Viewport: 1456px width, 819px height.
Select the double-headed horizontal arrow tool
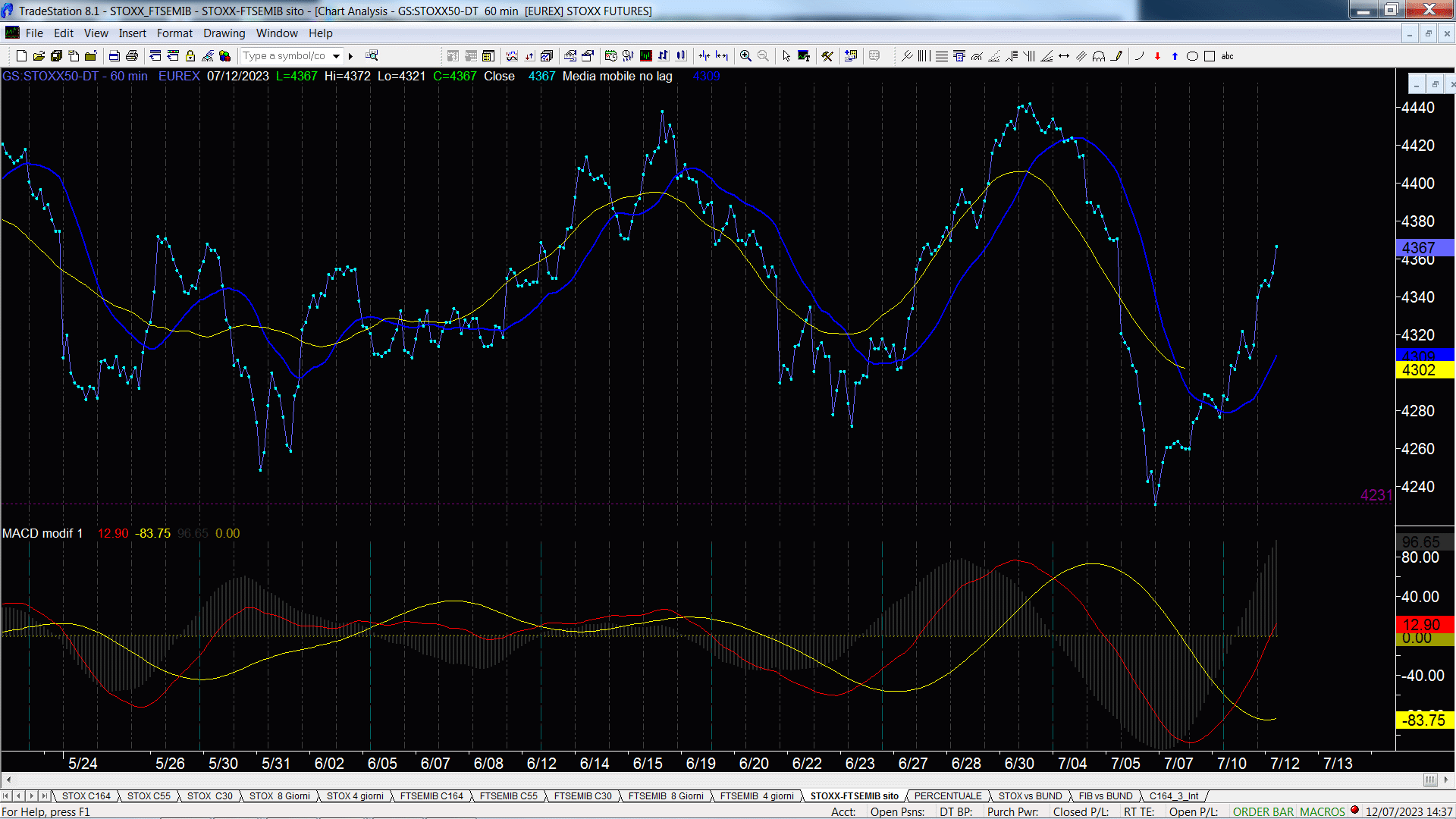click(x=1064, y=55)
